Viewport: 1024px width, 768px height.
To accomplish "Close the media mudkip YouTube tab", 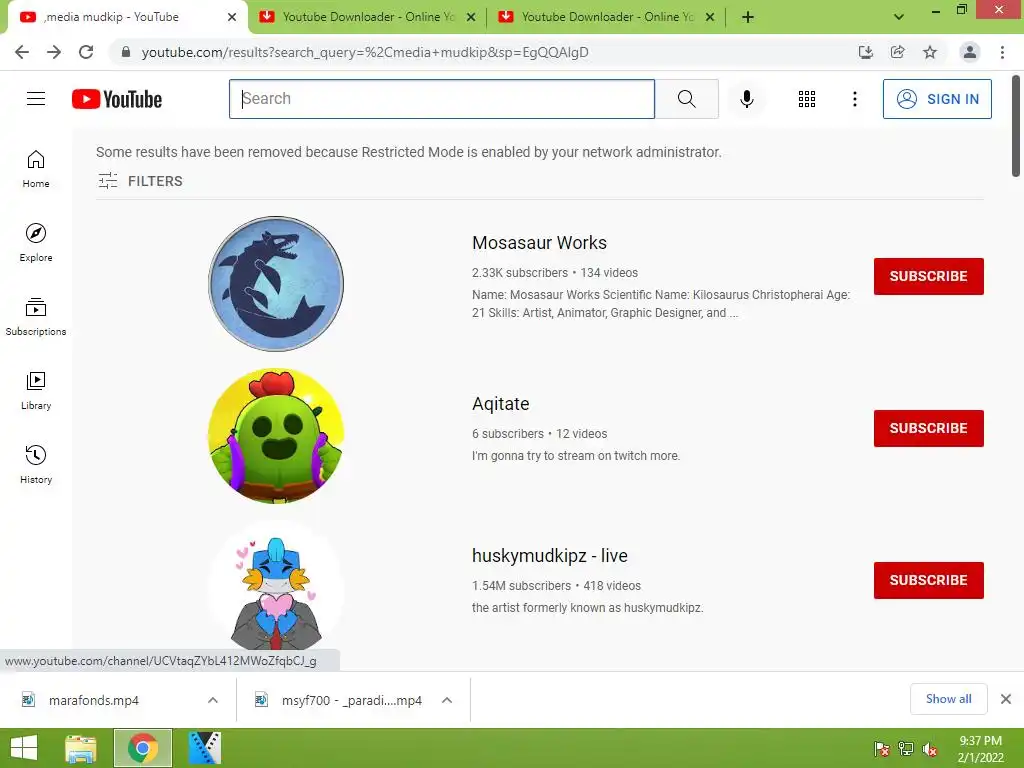I will click(x=232, y=17).
